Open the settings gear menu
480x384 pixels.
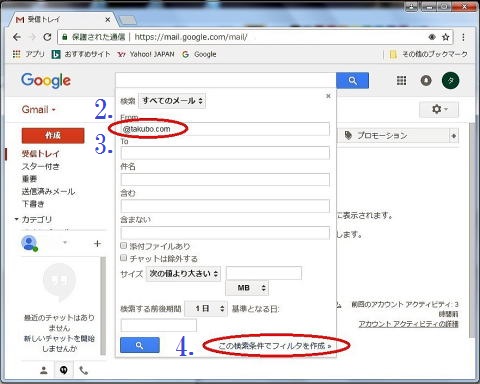pyautogui.click(x=439, y=109)
